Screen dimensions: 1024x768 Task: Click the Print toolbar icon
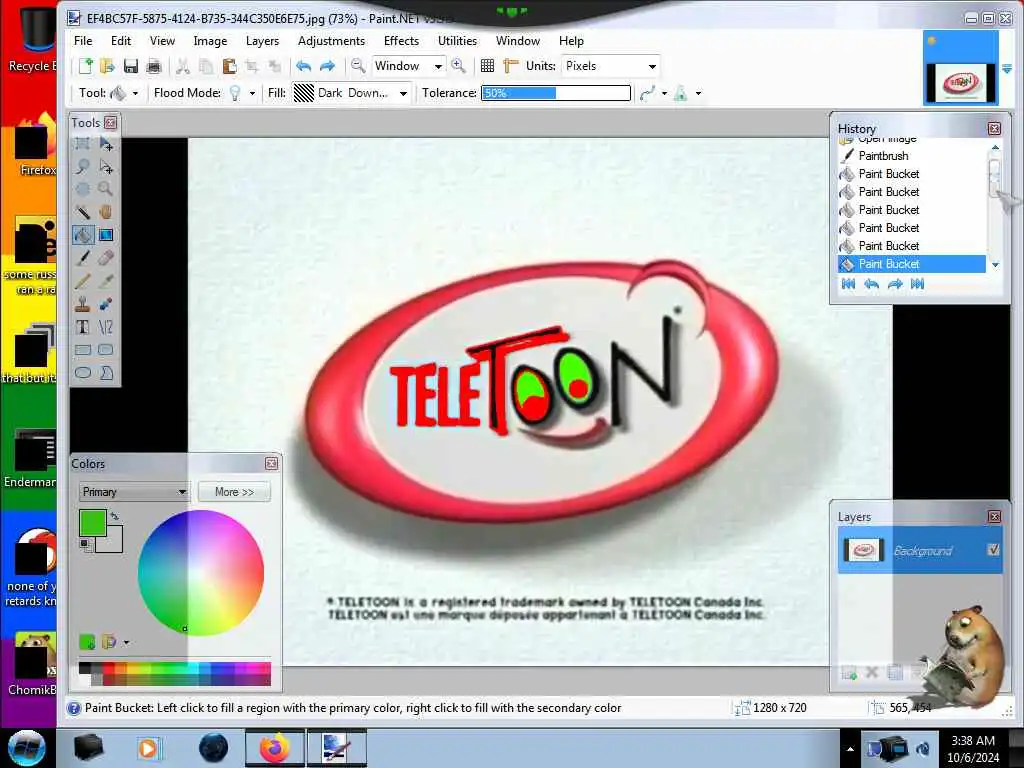click(153, 66)
